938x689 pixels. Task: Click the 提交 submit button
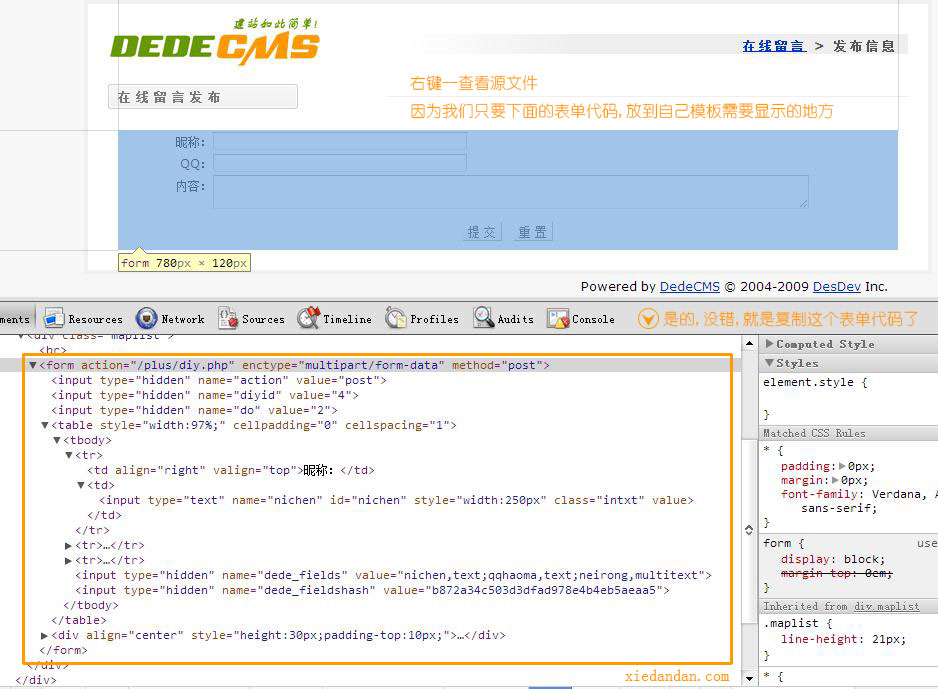(482, 232)
